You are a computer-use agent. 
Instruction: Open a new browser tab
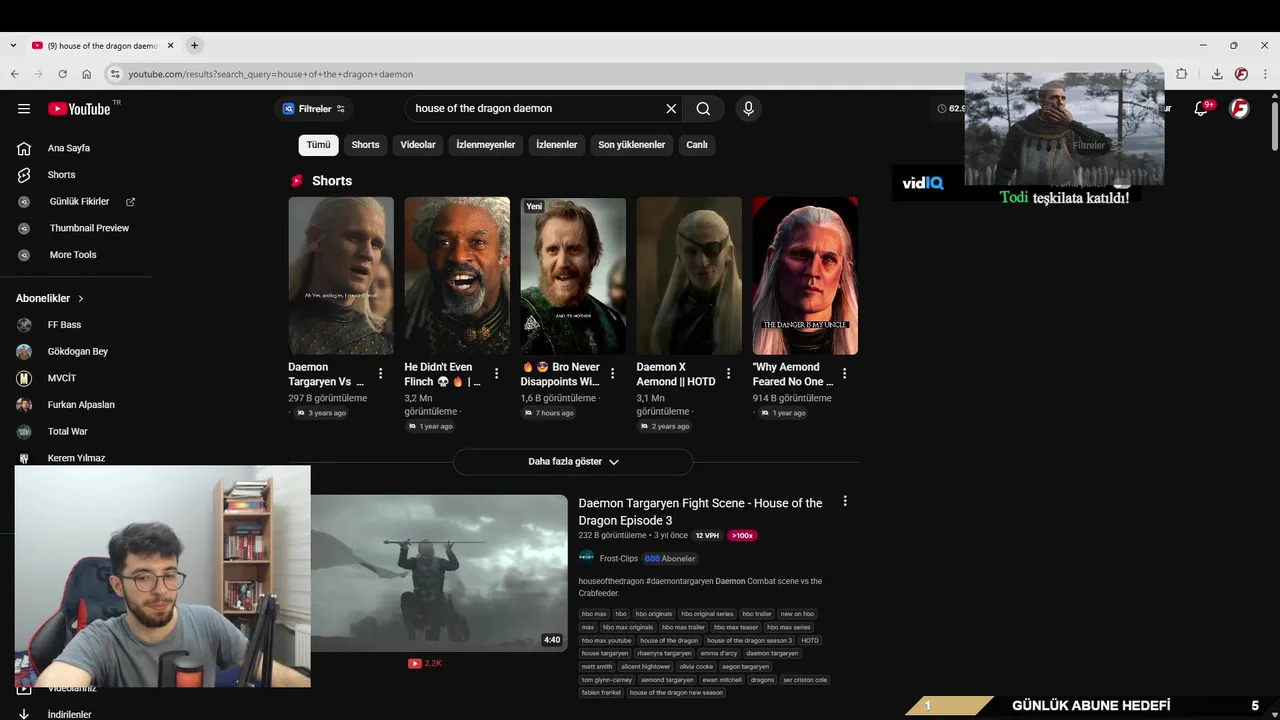pos(194,45)
